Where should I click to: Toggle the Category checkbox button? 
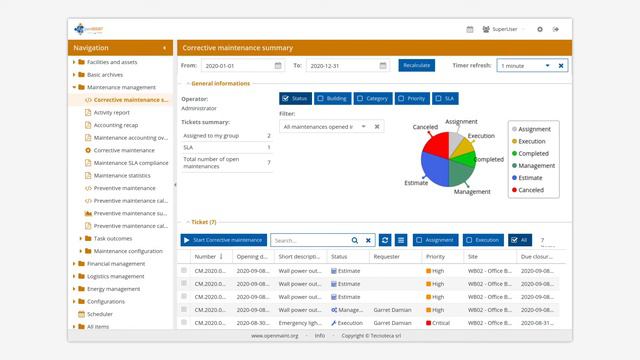[373, 98]
